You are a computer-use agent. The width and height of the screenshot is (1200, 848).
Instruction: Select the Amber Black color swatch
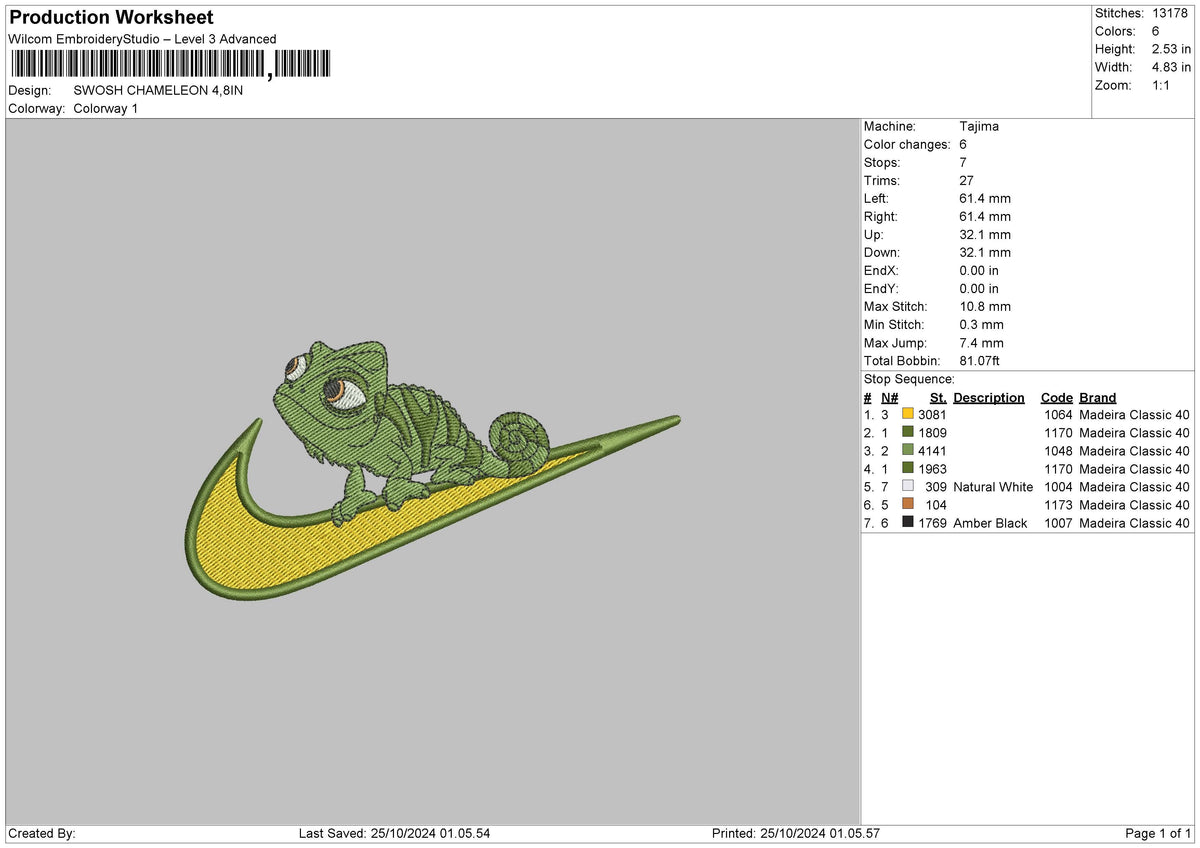908,522
